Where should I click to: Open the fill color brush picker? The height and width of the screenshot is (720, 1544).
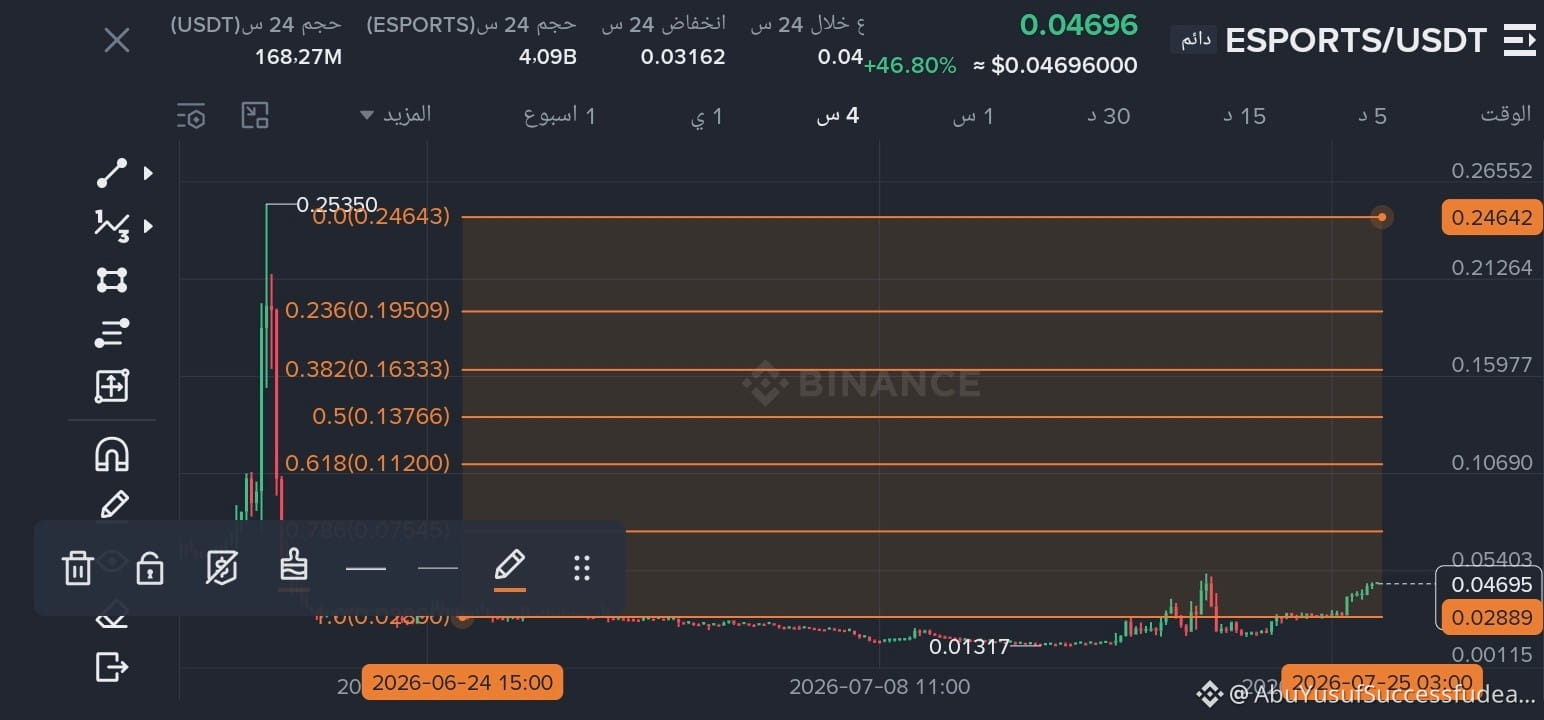293,567
